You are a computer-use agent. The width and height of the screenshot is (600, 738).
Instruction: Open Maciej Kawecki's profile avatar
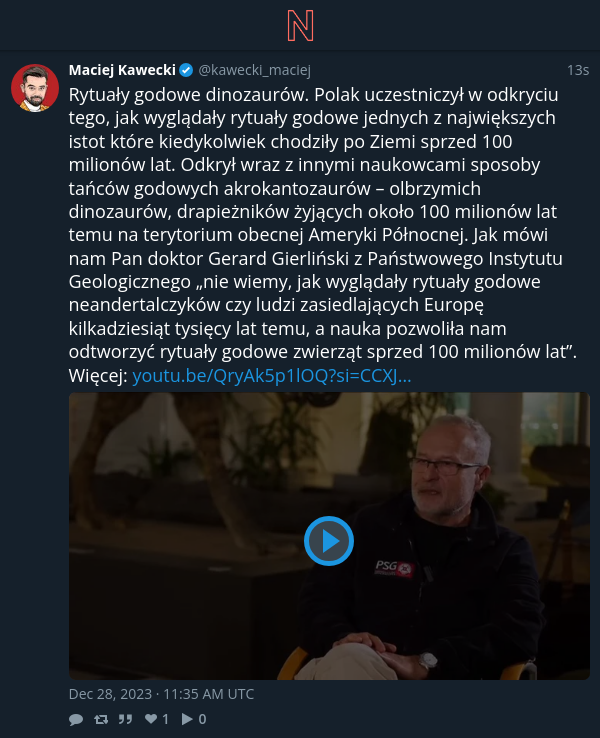tap(35, 88)
